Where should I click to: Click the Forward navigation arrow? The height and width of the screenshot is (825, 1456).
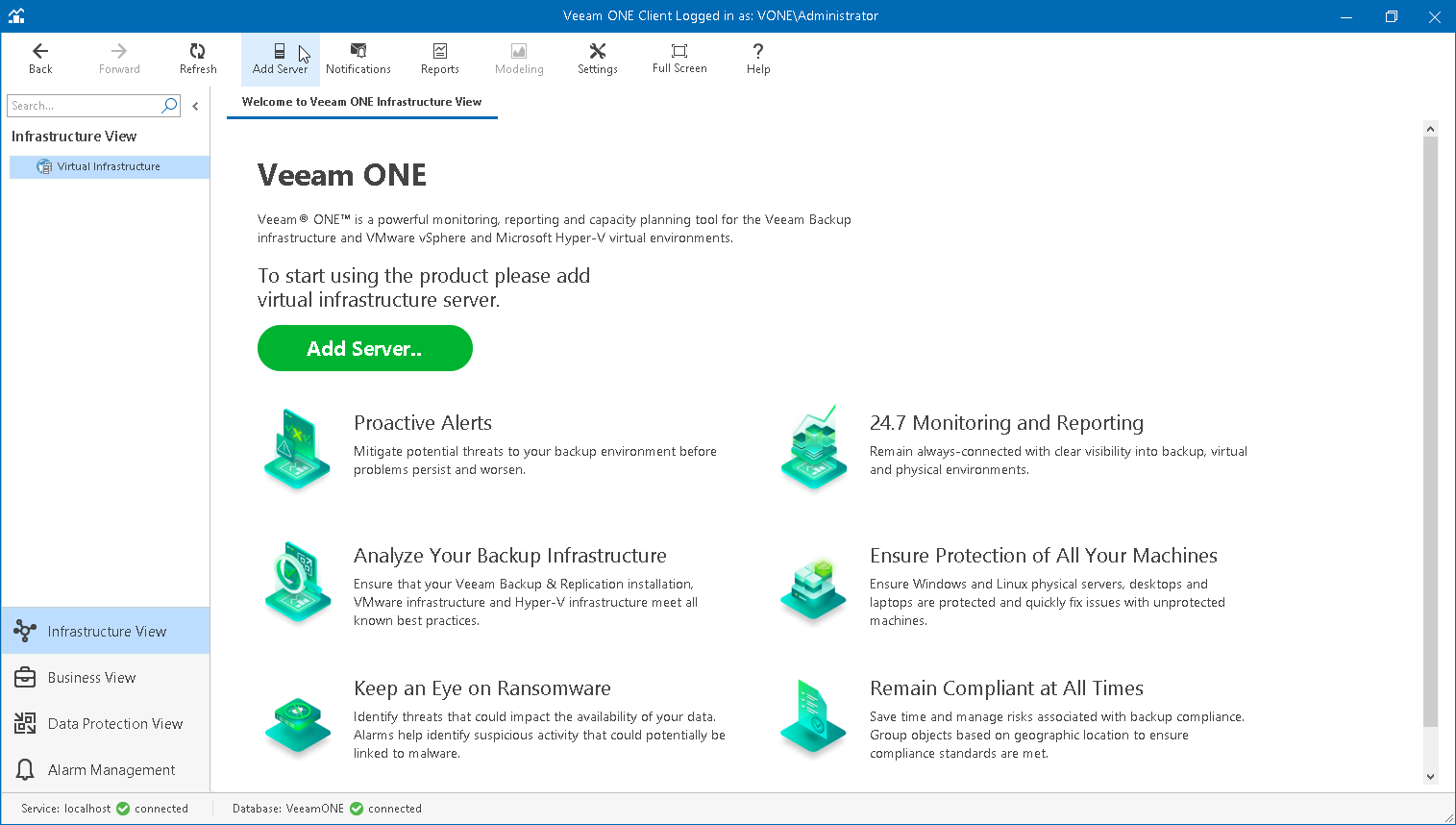pos(119,59)
